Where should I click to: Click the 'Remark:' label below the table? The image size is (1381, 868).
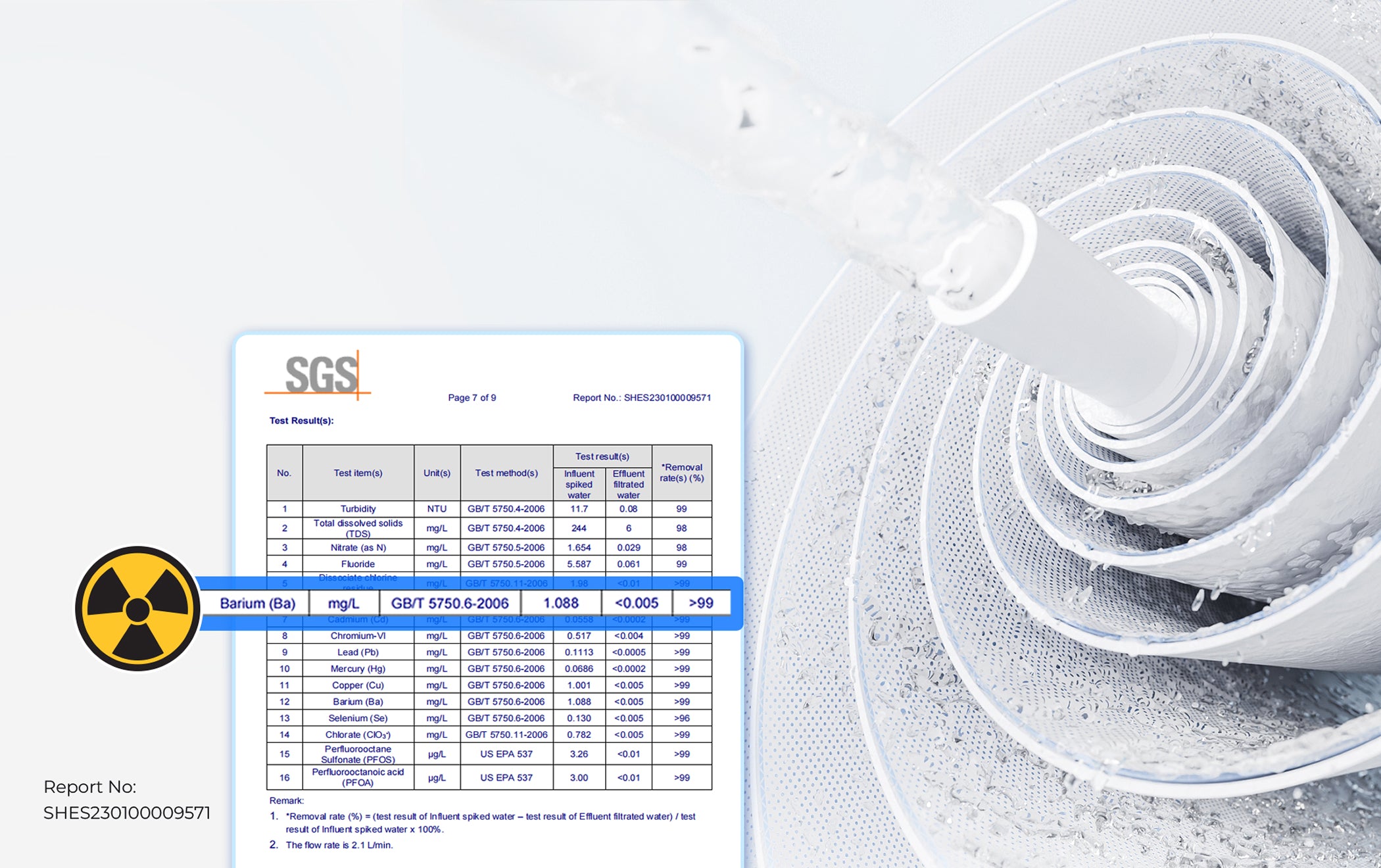[x=287, y=801]
